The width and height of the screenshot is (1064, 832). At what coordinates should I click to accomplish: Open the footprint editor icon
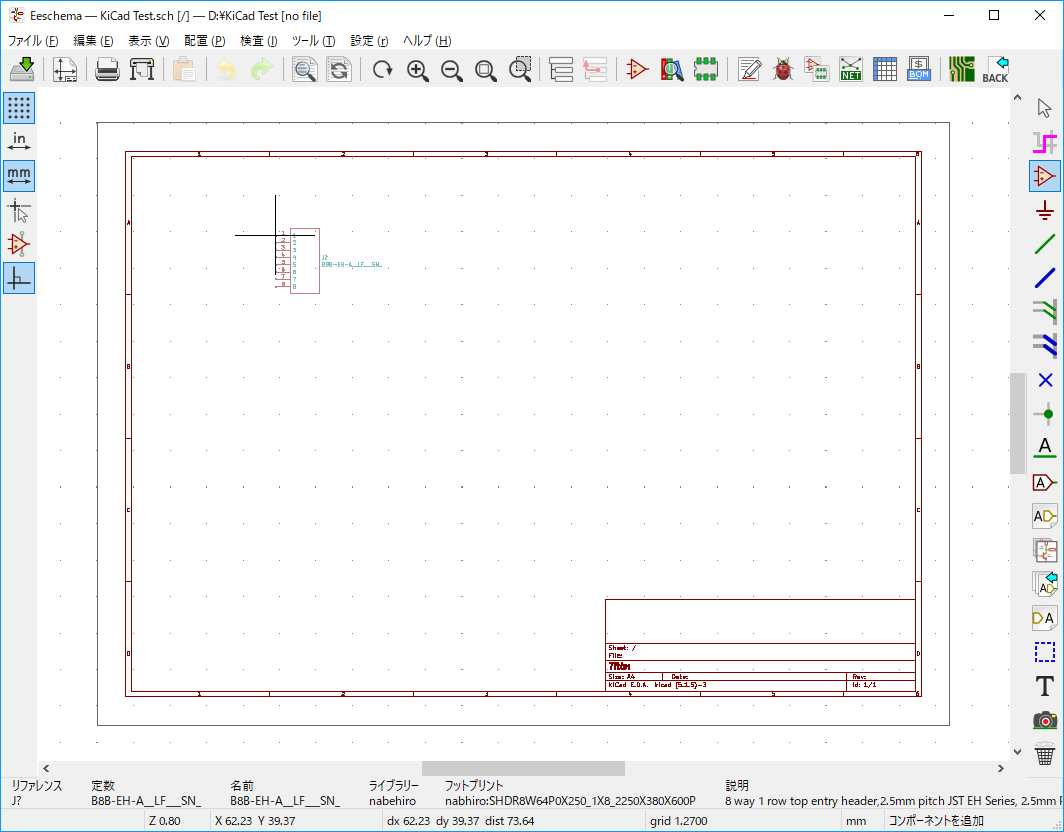click(706, 69)
